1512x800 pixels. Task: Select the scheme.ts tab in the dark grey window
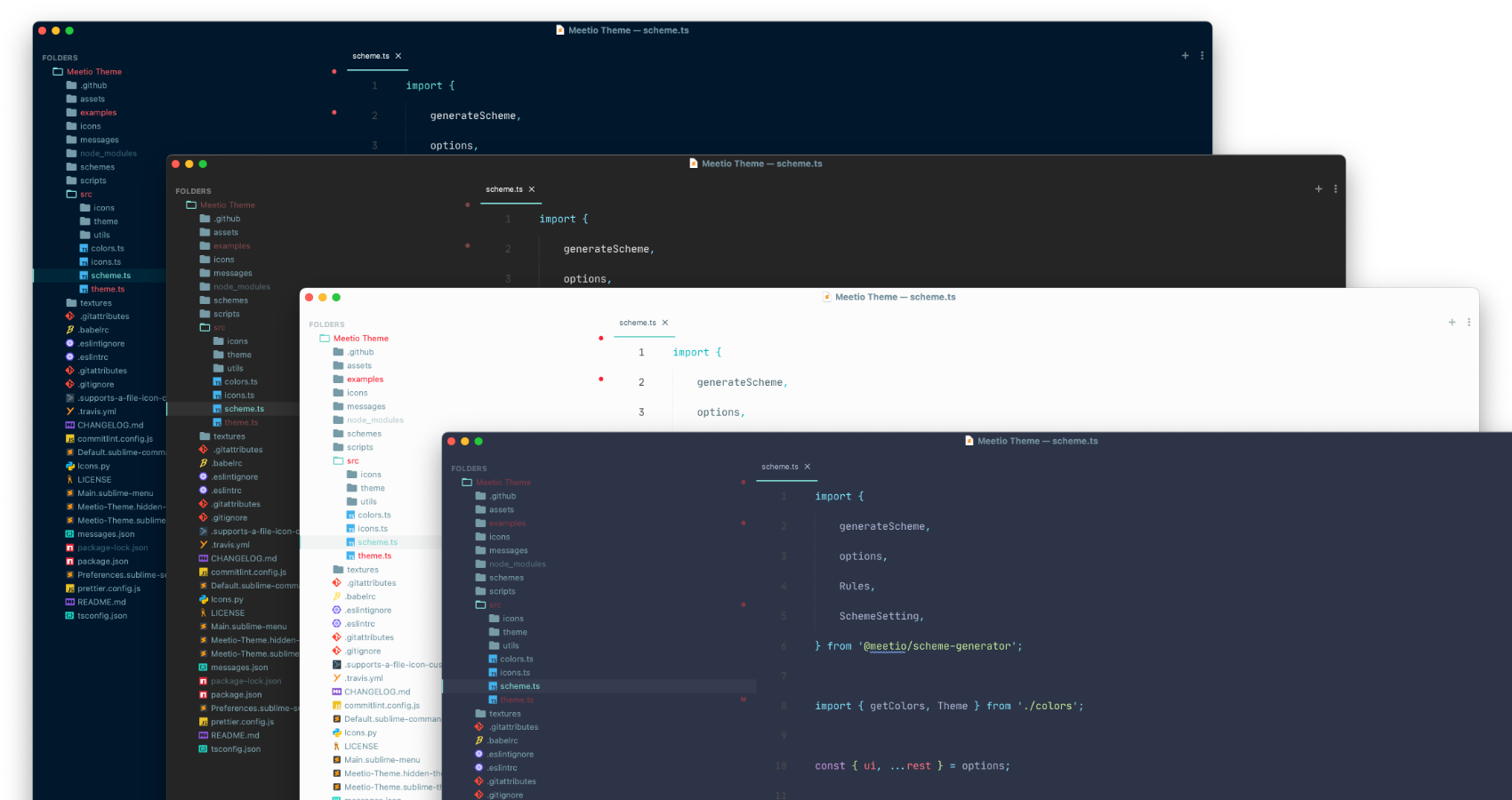pyautogui.click(x=504, y=189)
